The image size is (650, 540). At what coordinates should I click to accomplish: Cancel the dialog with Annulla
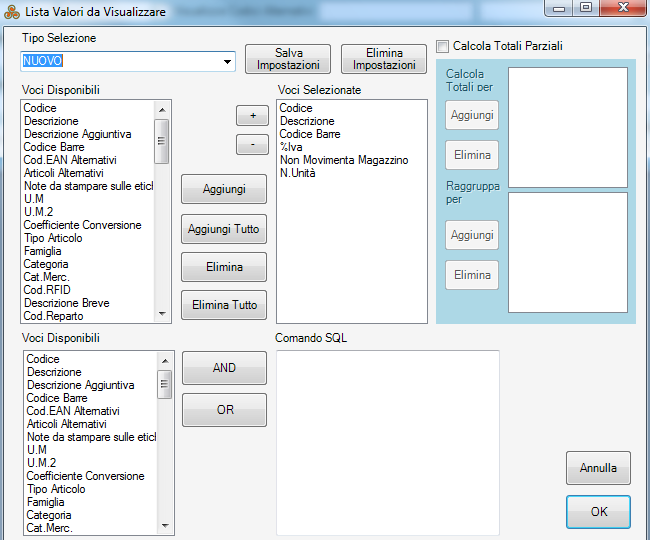point(598,467)
